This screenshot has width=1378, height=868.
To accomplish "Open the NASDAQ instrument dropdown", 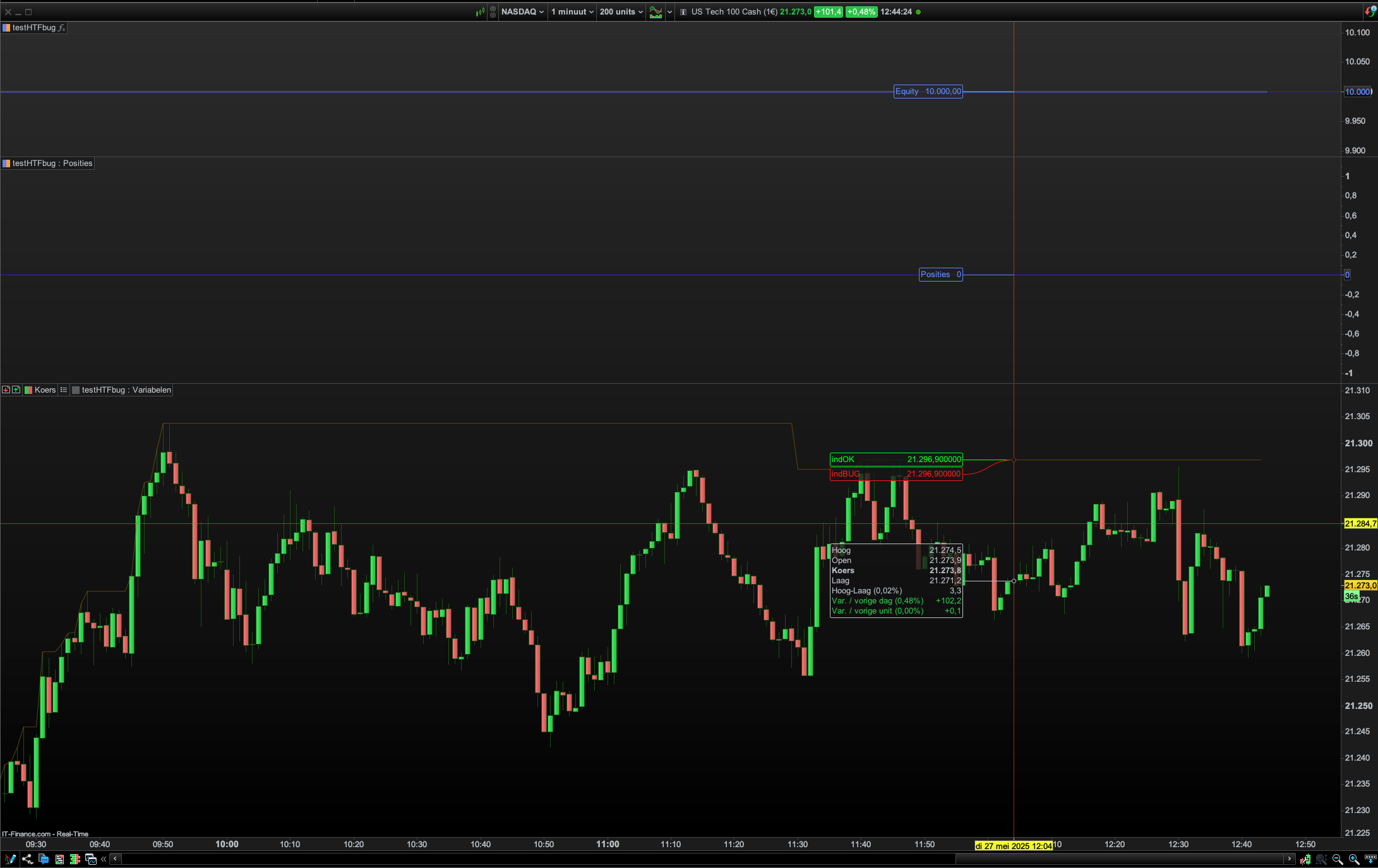I will [x=522, y=11].
